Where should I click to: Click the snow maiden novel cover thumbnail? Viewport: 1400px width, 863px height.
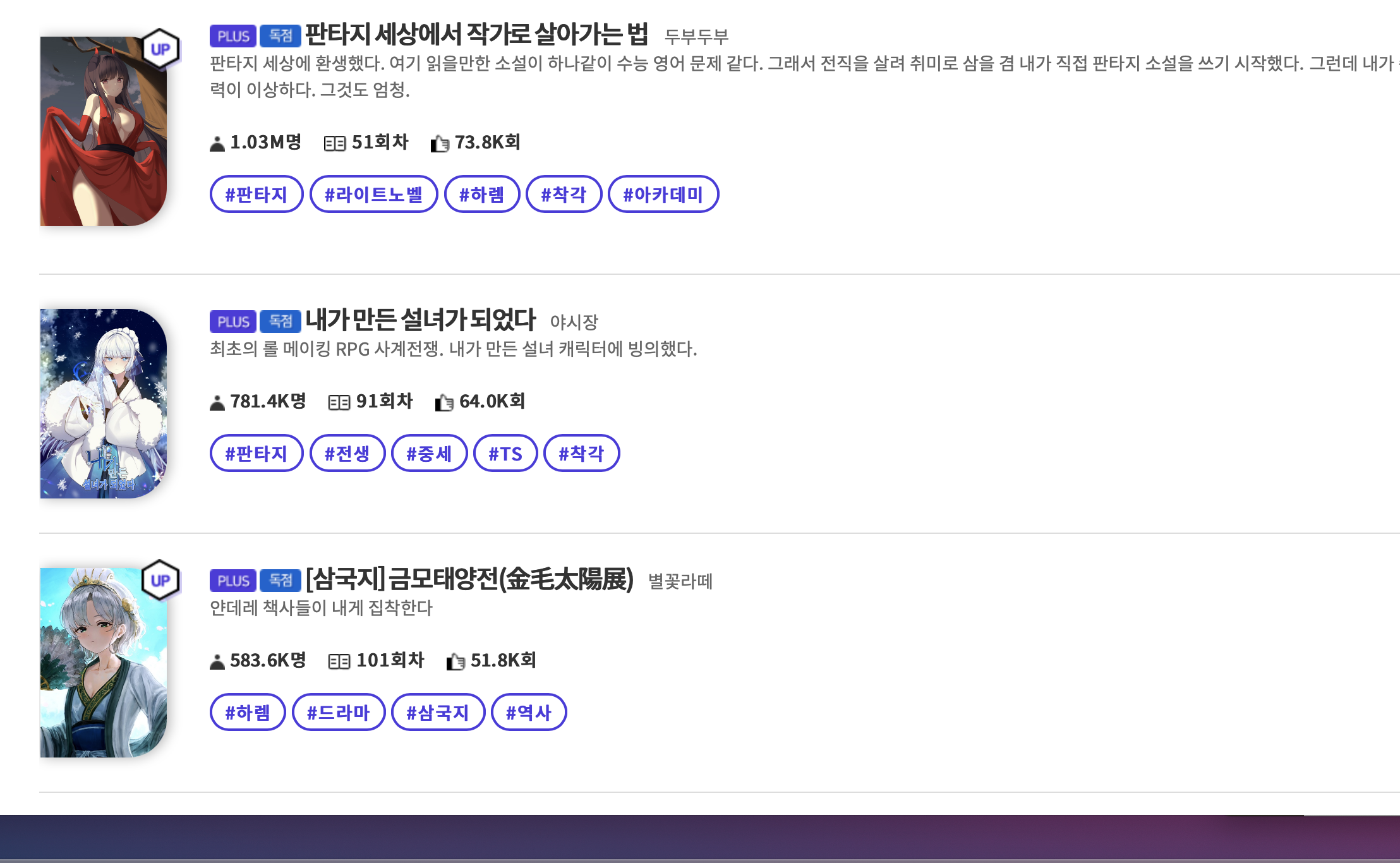[x=104, y=404]
